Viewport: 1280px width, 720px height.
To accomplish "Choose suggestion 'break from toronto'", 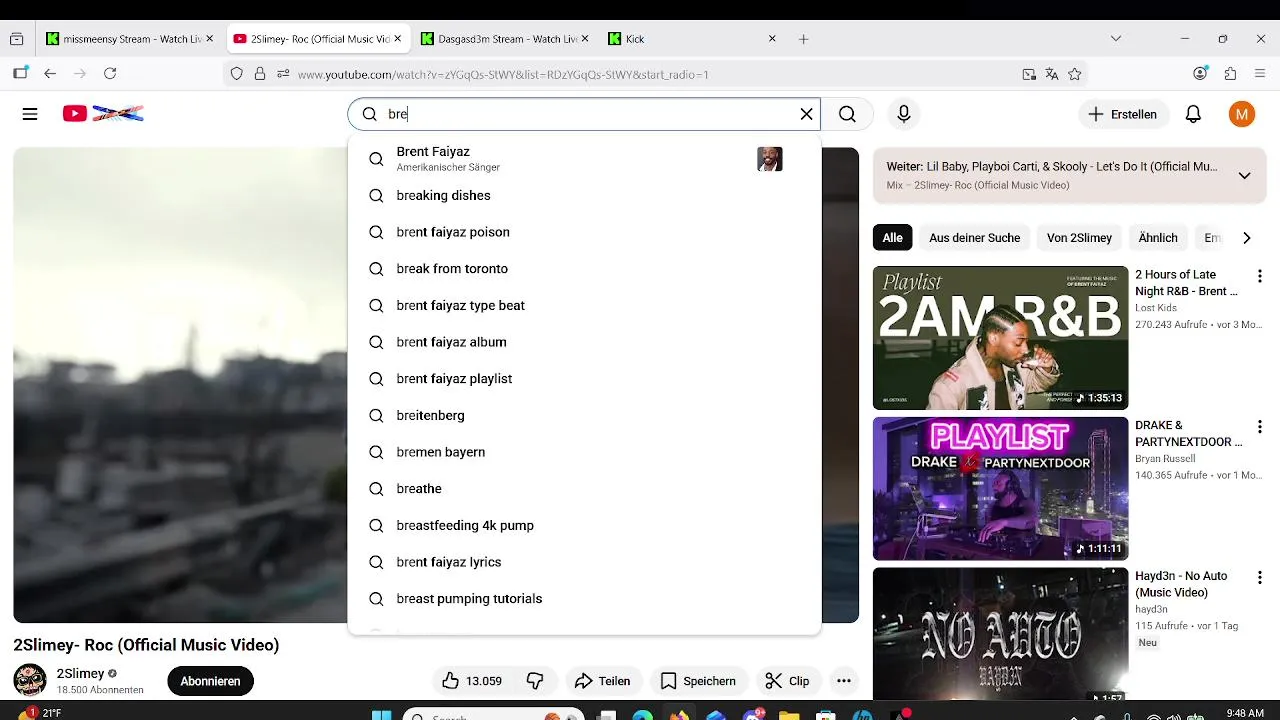I will point(584,269).
